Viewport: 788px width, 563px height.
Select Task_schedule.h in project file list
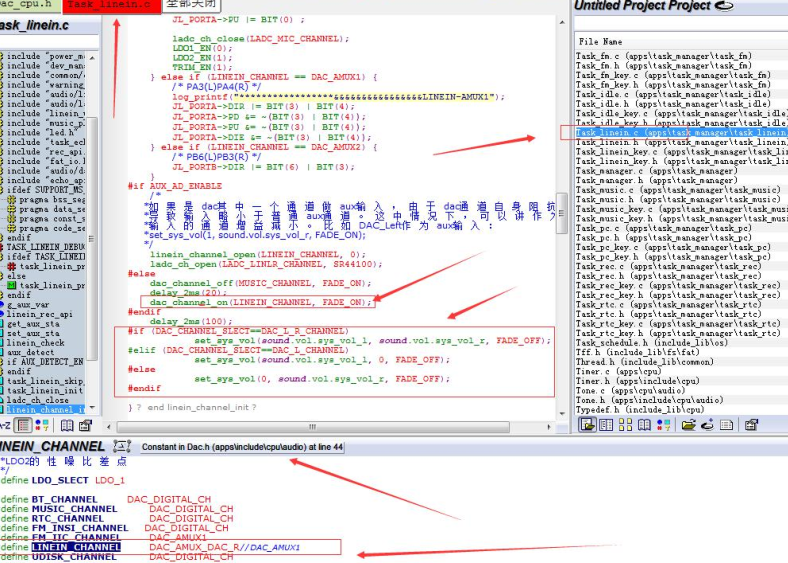pos(681,343)
